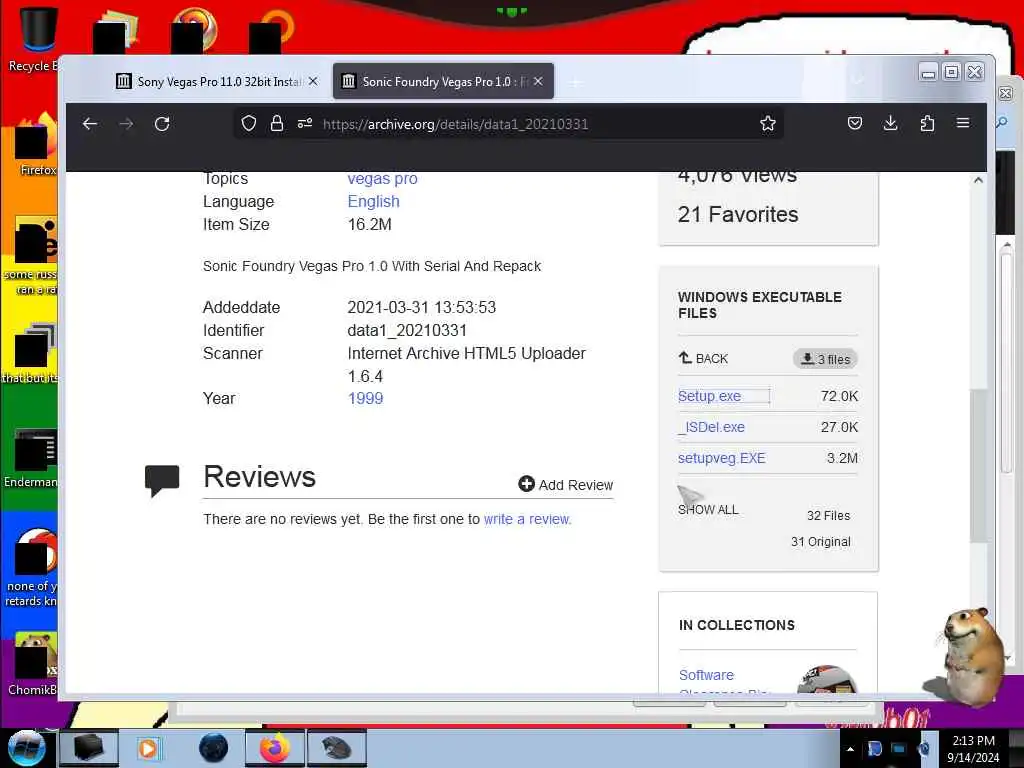1024x768 pixels.
Task: Open the tracking protection shield icon
Action: click(249, 123)
